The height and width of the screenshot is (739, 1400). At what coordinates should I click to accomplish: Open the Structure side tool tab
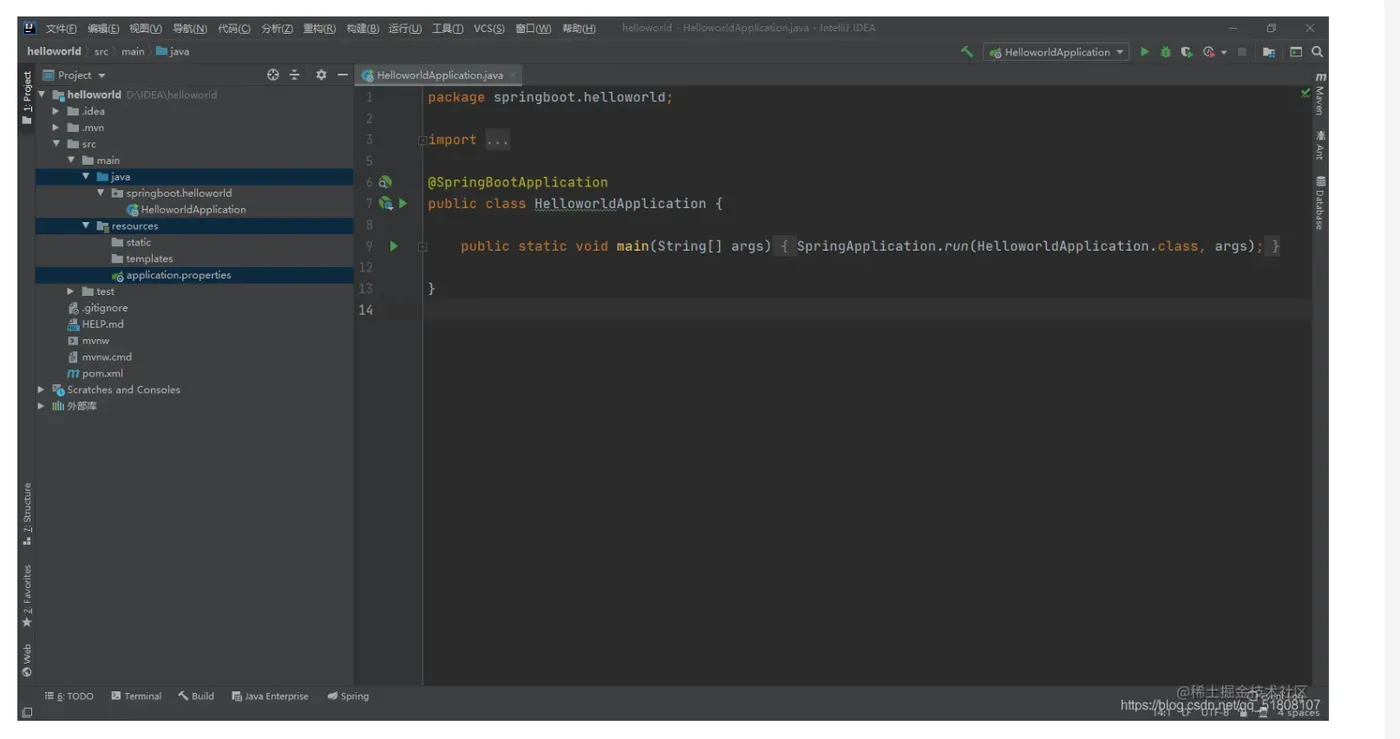click(27, 514)
